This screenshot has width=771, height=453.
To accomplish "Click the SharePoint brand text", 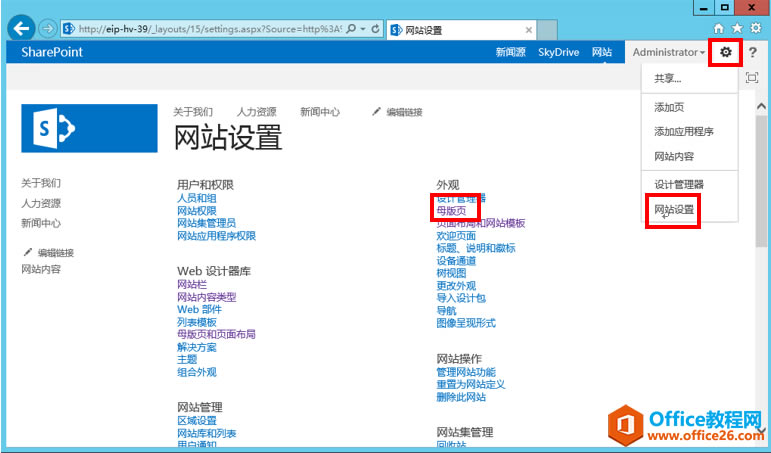I will tap(52, 52).
